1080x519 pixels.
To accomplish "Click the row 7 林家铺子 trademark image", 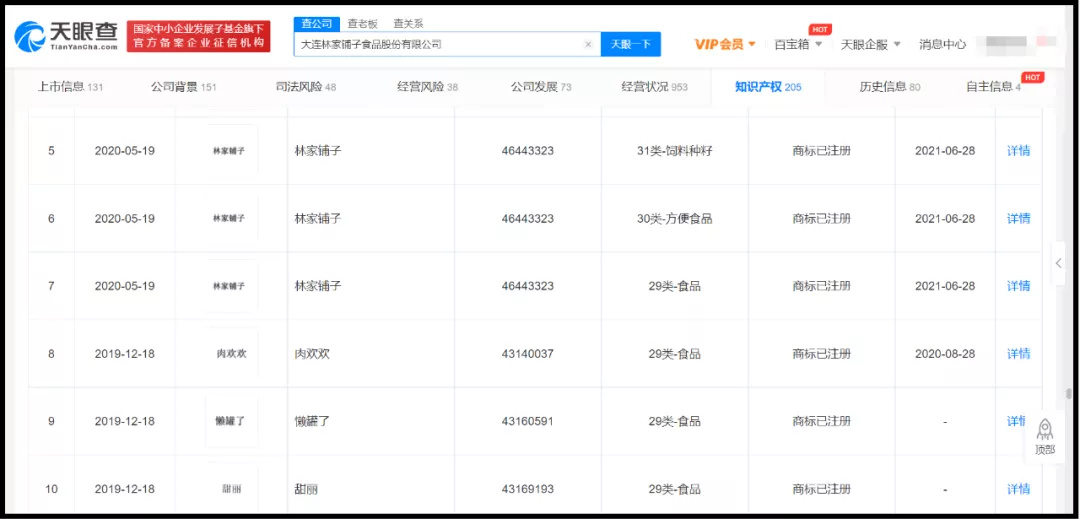I will pyautogui.click(x=231, y=286).
